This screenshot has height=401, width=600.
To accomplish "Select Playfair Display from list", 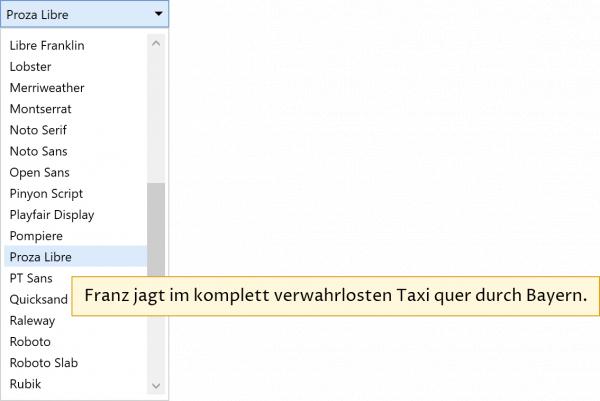I will pos(51,214).
